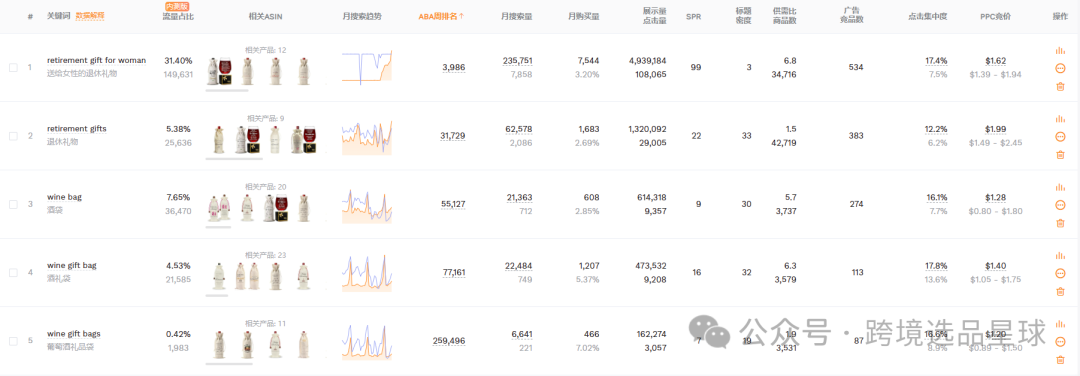This screenshot has height=376, width=1080.
Task: Delete the retirement gift for woman row
Action: tap(1060, 86)
